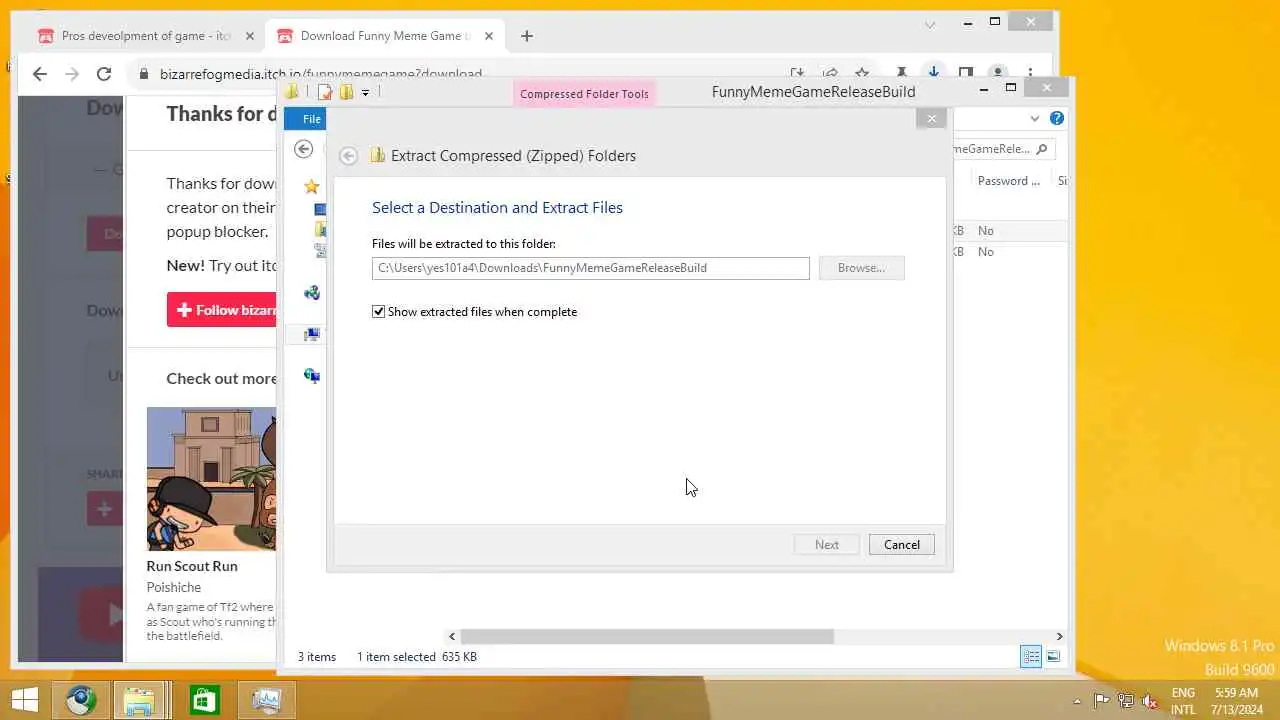1280x720 pixels.
Task: Click the first 'No' password cell
Action: (x=986, y=231)
